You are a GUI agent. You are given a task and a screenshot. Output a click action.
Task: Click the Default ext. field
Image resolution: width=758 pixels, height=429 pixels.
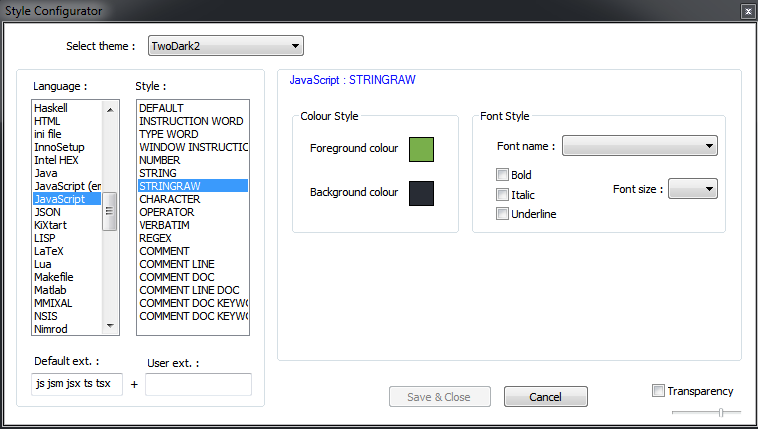click(77, 385)
